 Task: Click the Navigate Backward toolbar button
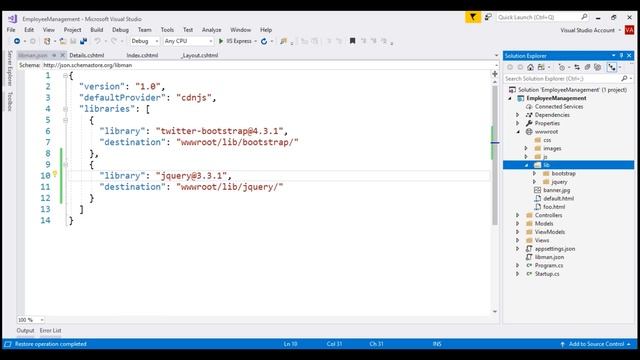tap(17, 41)
